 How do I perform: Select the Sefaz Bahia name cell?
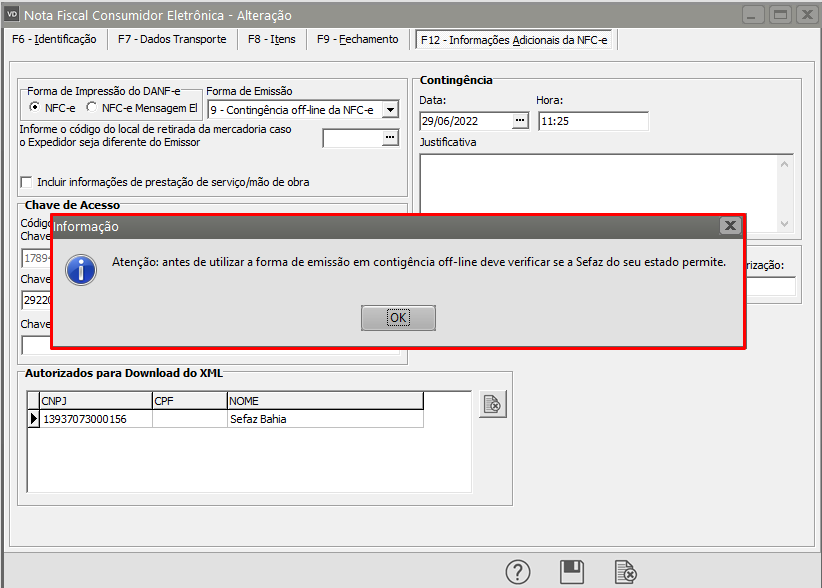pos(325,419)
